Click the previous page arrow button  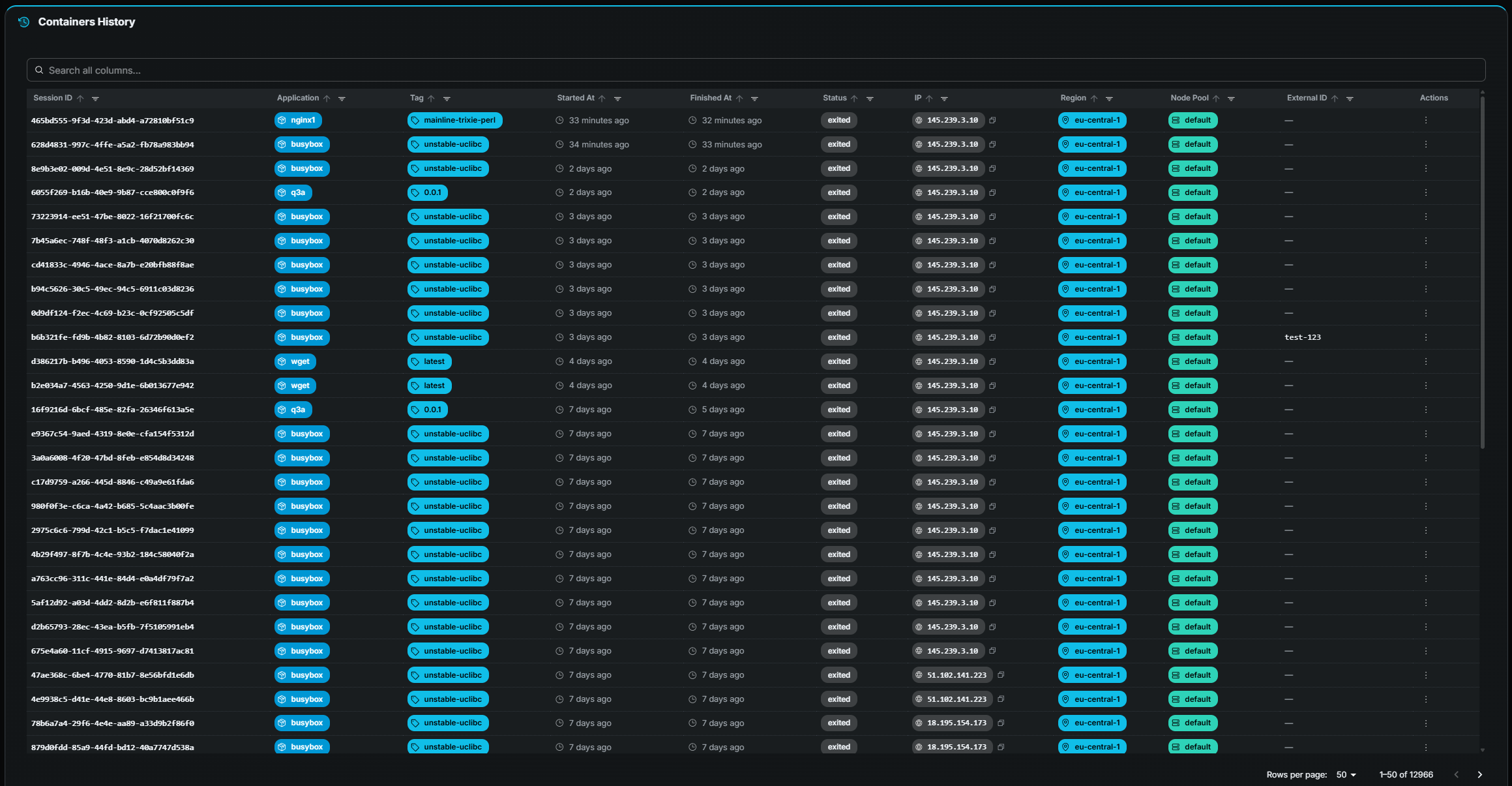(x=1457, y=774)
